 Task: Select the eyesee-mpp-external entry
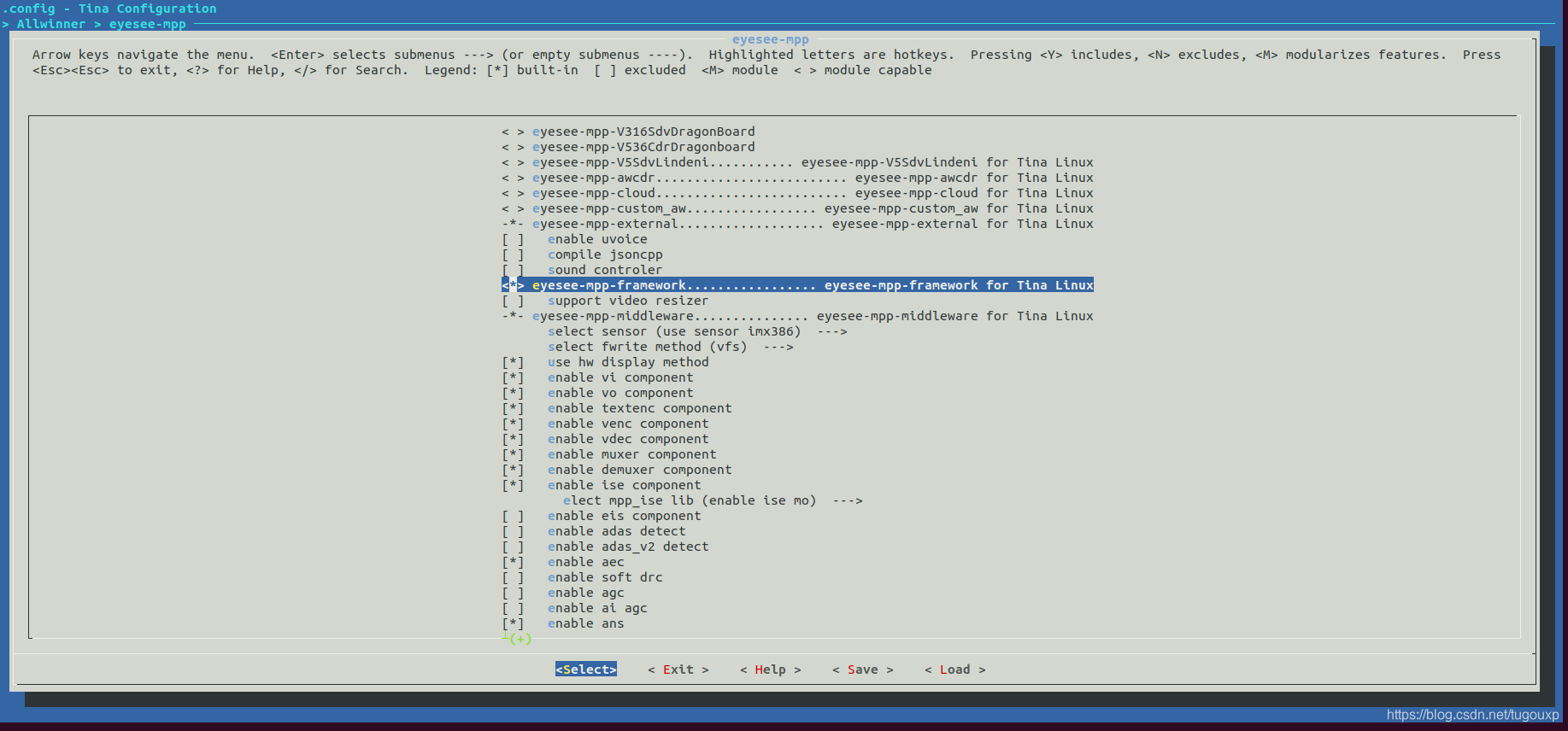(797, 224)
